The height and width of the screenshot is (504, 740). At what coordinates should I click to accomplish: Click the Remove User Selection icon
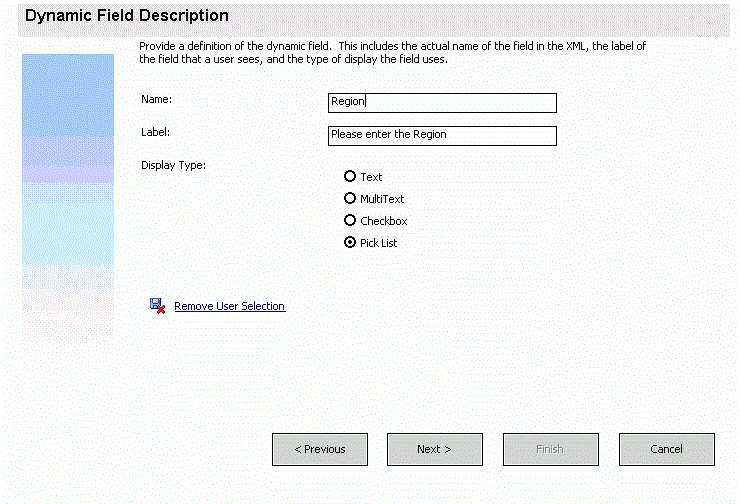point(158,306)
